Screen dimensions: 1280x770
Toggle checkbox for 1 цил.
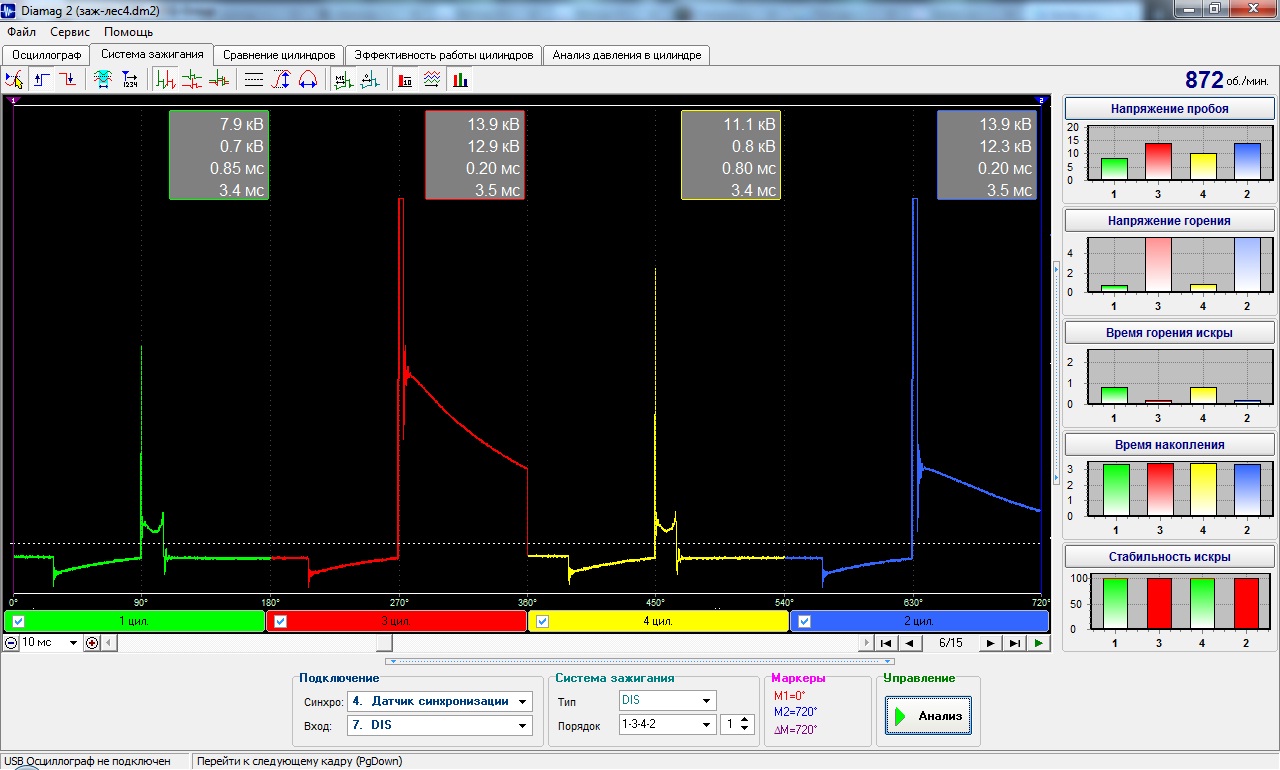(x=19, y=621)
